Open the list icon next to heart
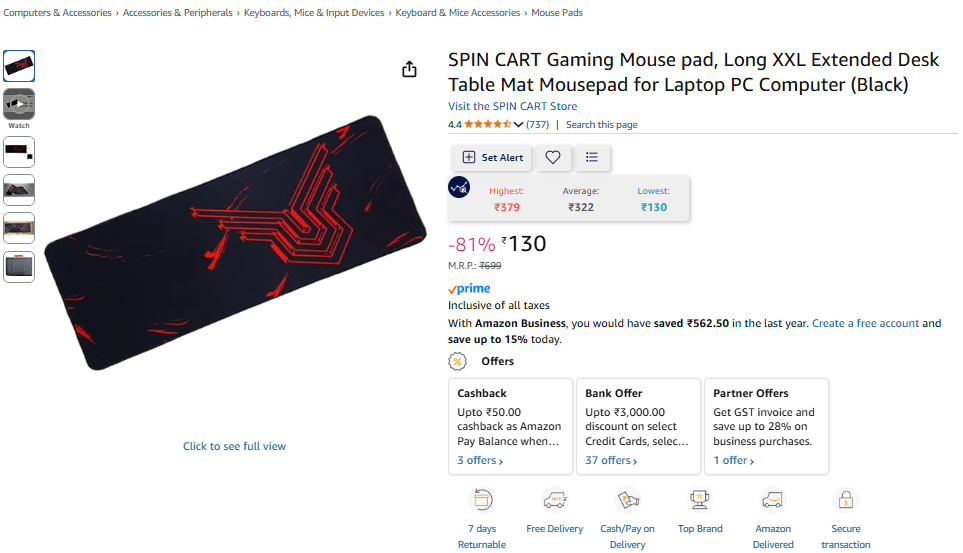The image size is (963, 553). click(591, 157)
